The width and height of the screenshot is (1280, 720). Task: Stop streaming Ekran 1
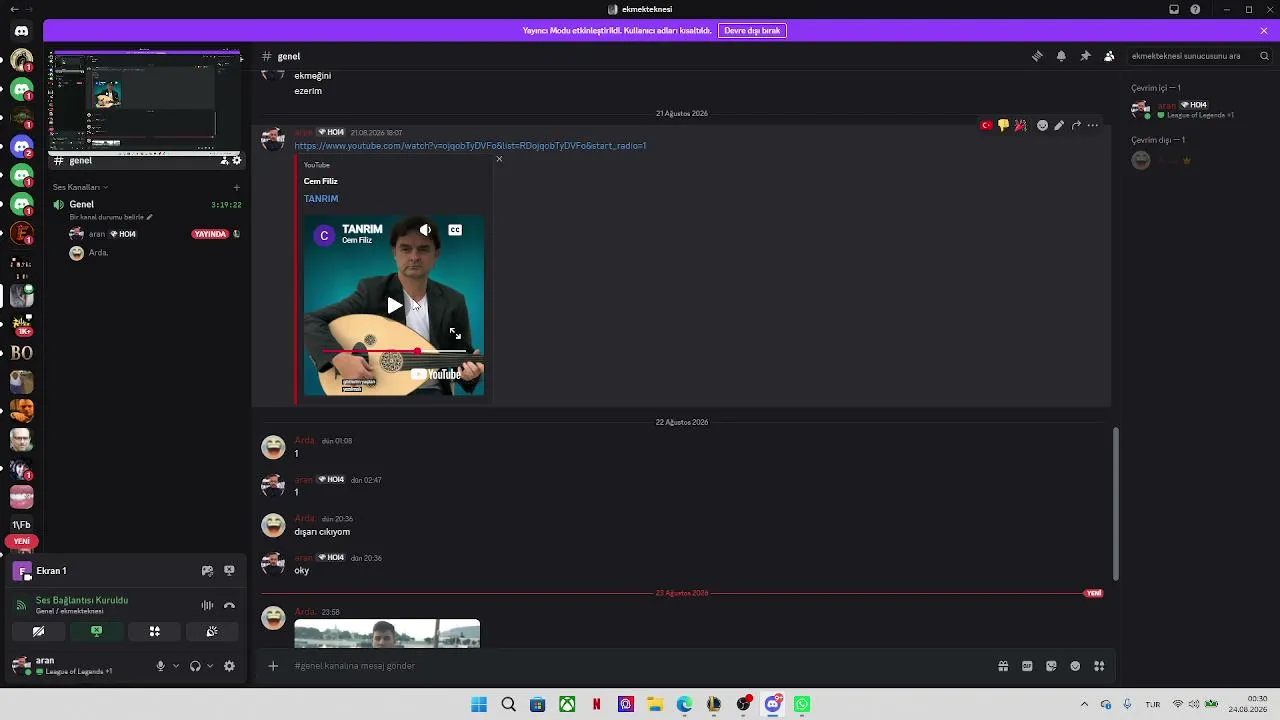click(229, 571)
